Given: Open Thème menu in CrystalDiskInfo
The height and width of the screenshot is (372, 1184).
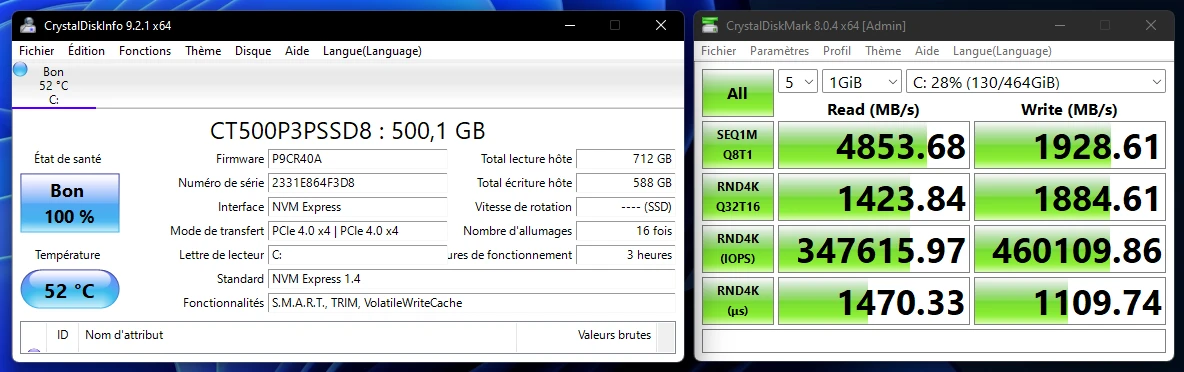Looking at the screenshot, I should point(203,51).
